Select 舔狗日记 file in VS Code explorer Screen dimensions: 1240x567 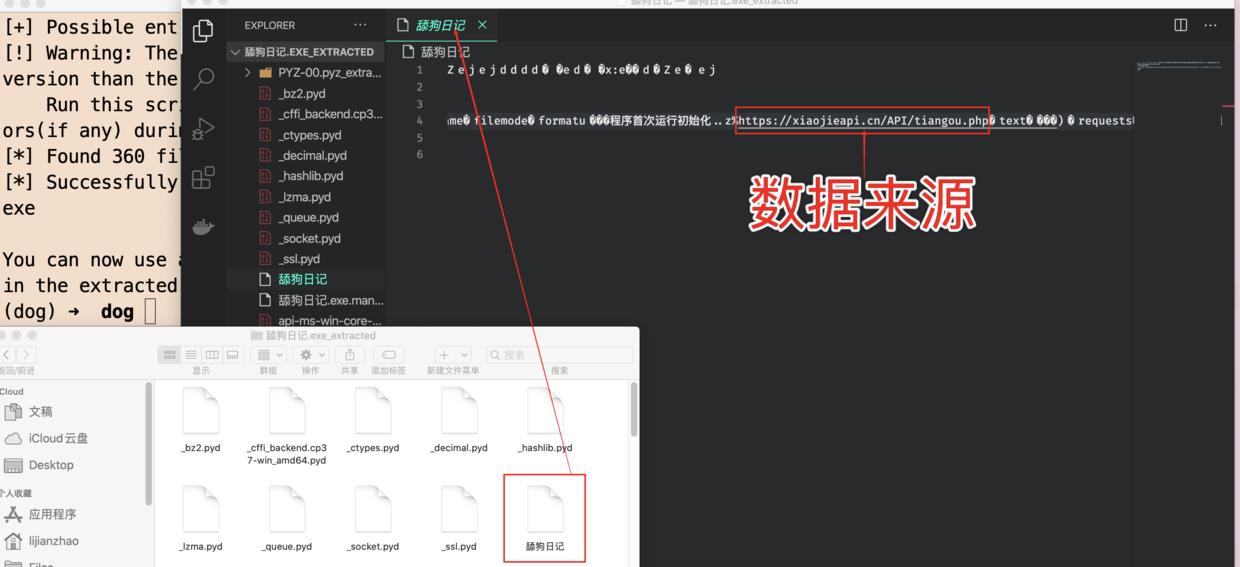[305, 279]
